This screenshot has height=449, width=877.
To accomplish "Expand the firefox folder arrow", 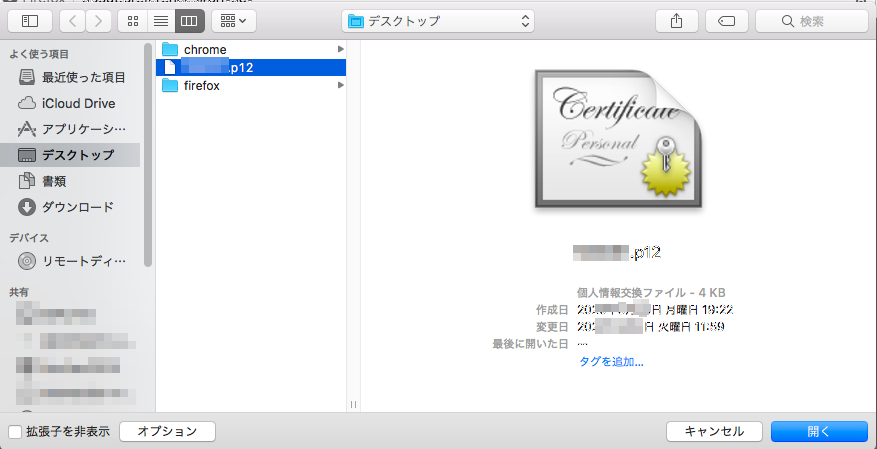I will tap(341, 86).
